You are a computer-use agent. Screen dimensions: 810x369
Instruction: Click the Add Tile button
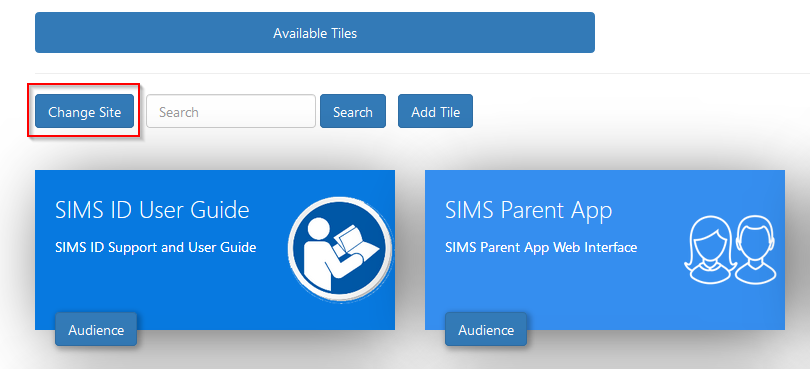pyautogui.click(x=435, y=111)
